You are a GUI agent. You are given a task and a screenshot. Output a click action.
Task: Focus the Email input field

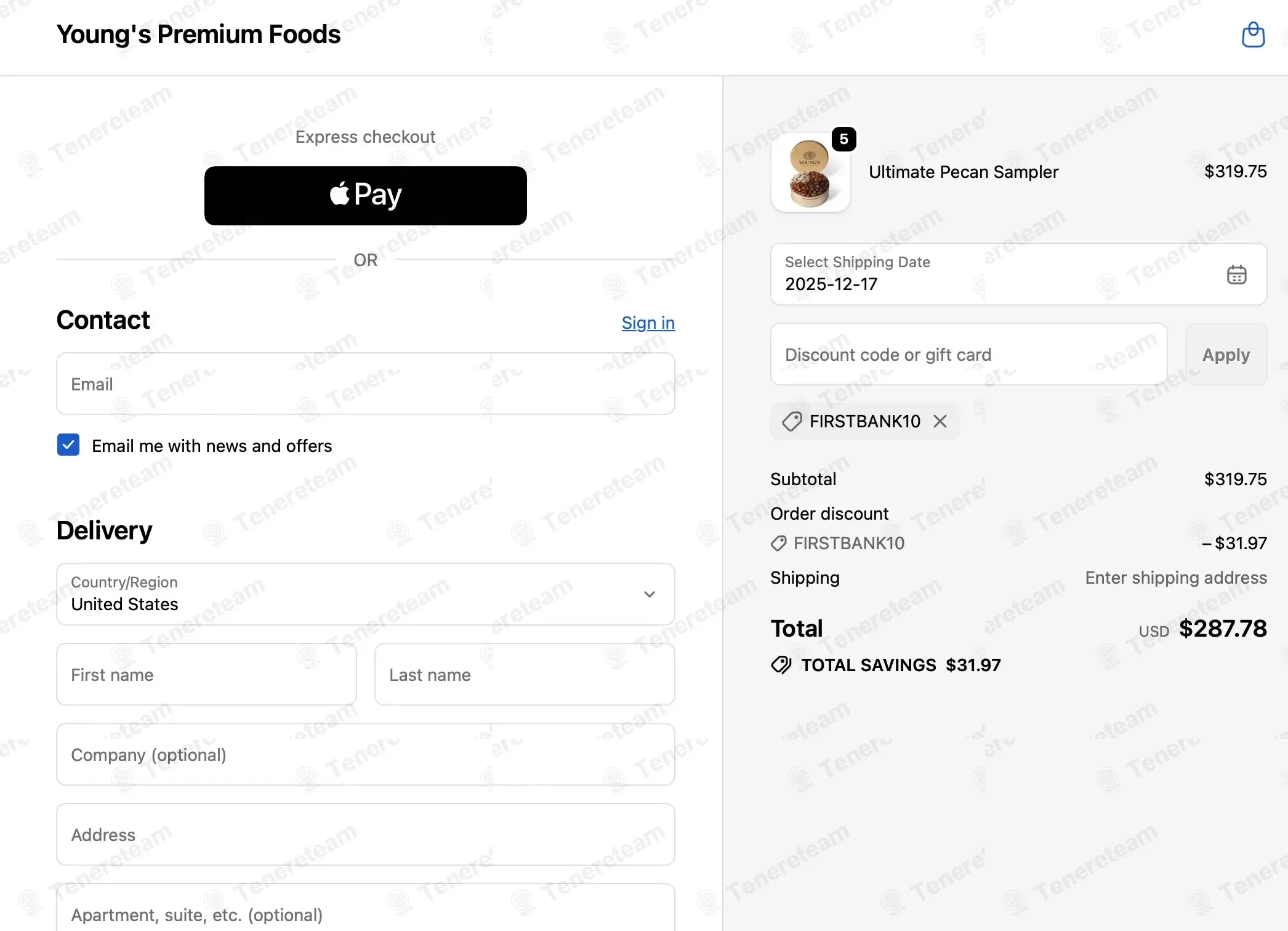tap(365, 384)
